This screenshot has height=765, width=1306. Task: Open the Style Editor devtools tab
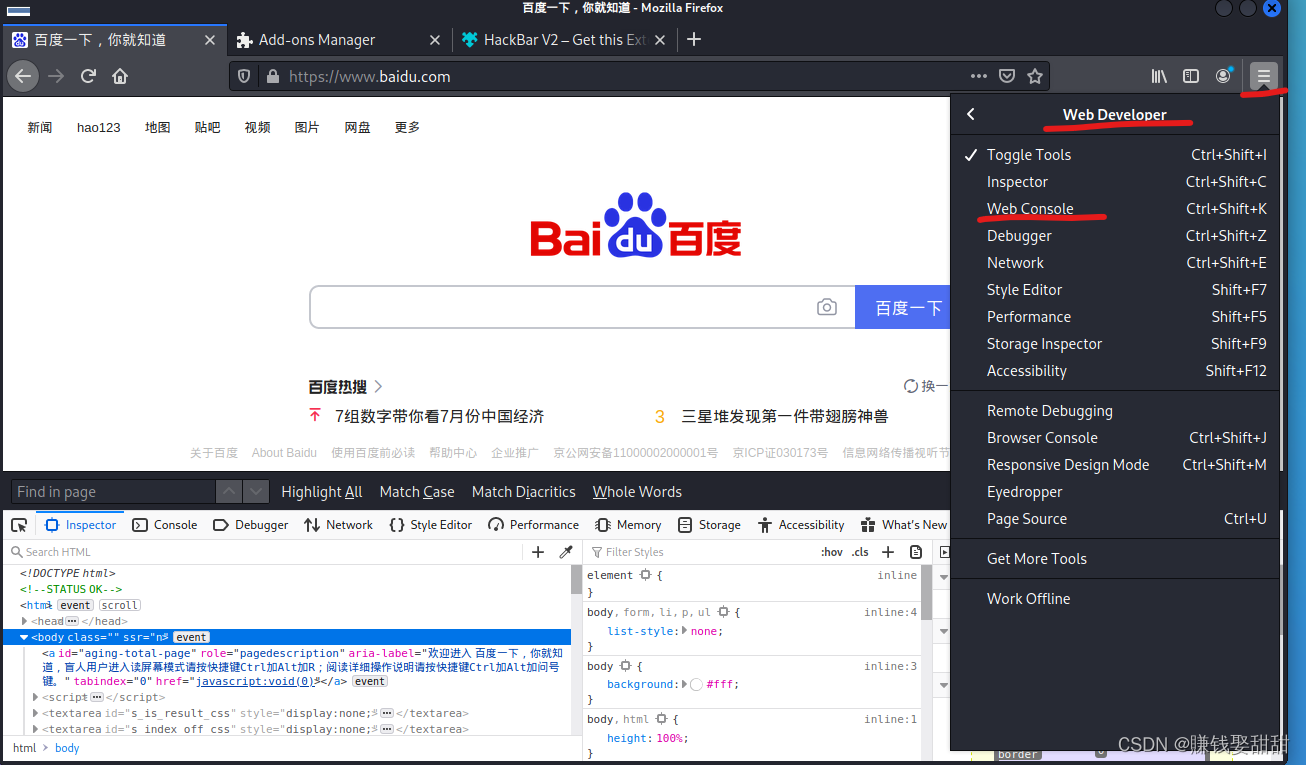click(431, 524)
